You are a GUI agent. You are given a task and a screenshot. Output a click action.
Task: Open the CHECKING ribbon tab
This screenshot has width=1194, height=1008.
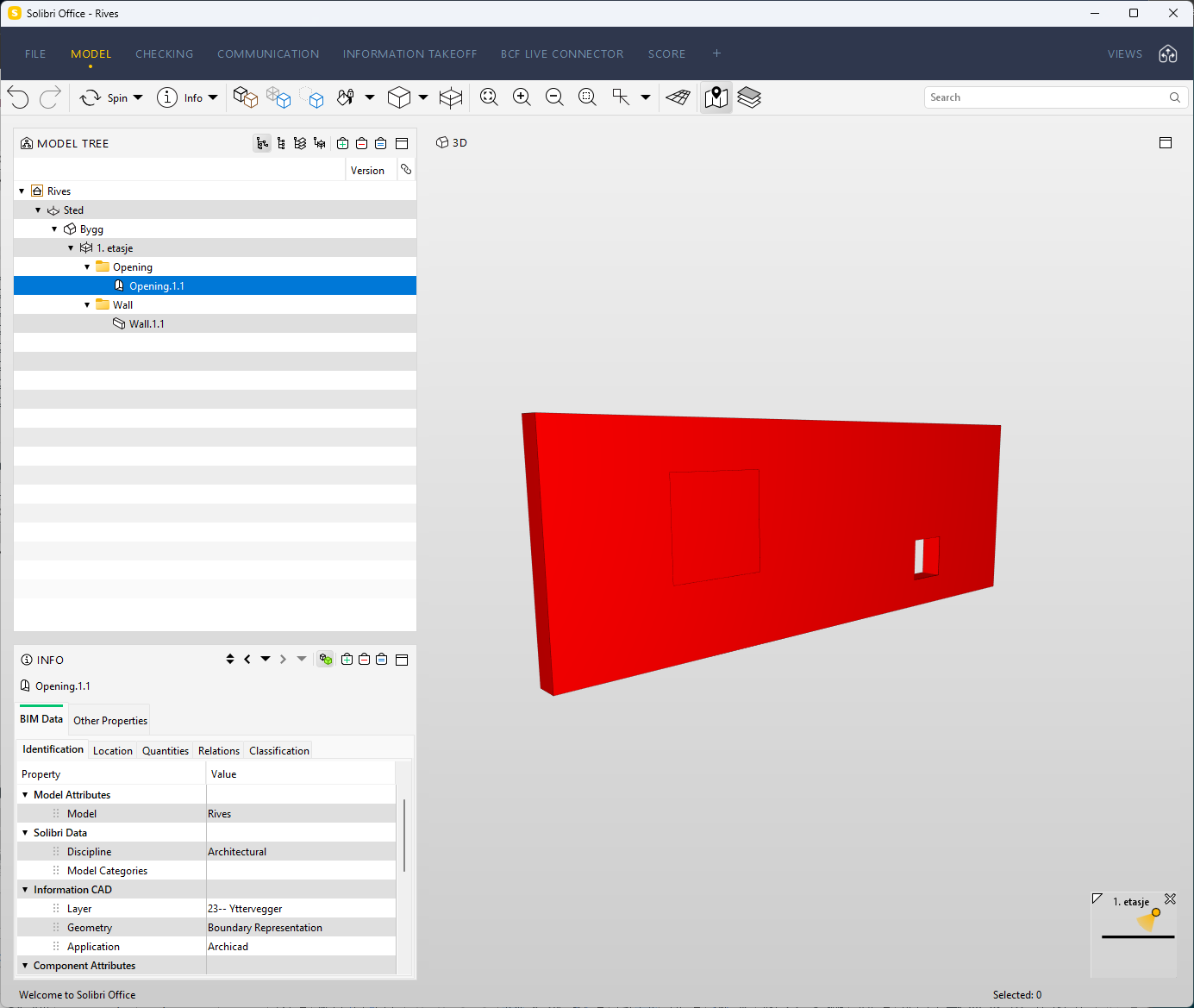pyautogui.click(x=164, y=53)
